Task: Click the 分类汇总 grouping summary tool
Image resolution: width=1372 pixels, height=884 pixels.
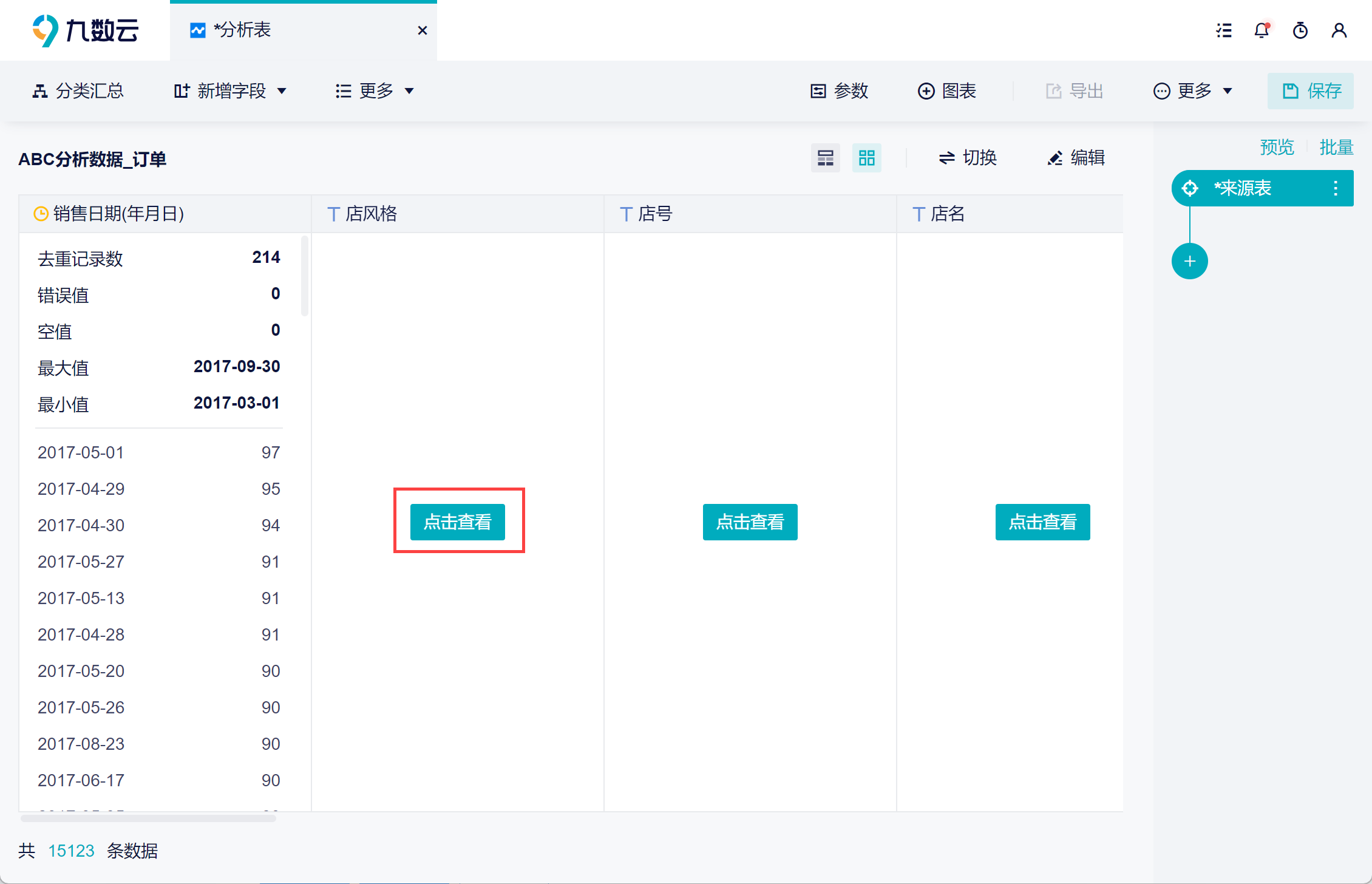Action: (x=78, y=91)
